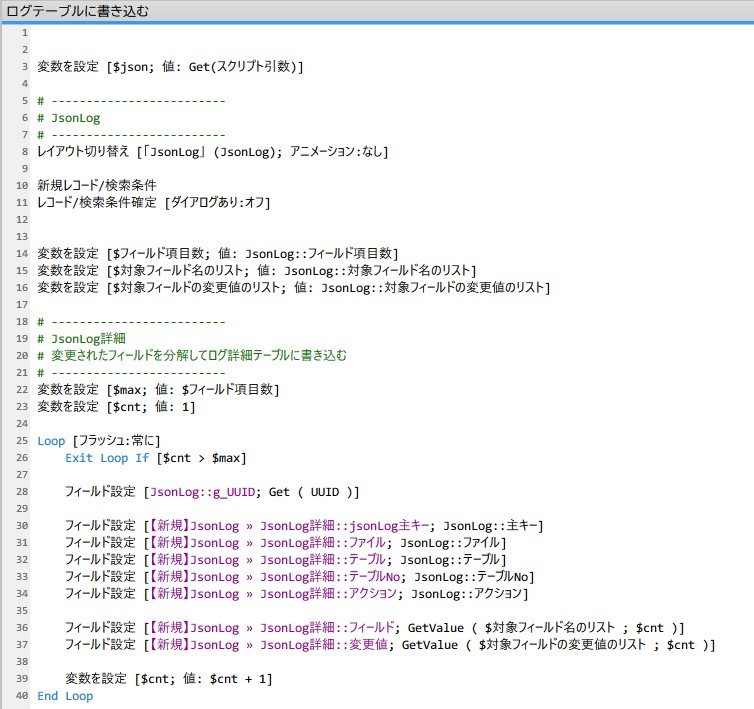Image resolution: width=754 pixels, height=709 pixels.
Task: Click the End Loop step
Action: (x=65, y=696)
